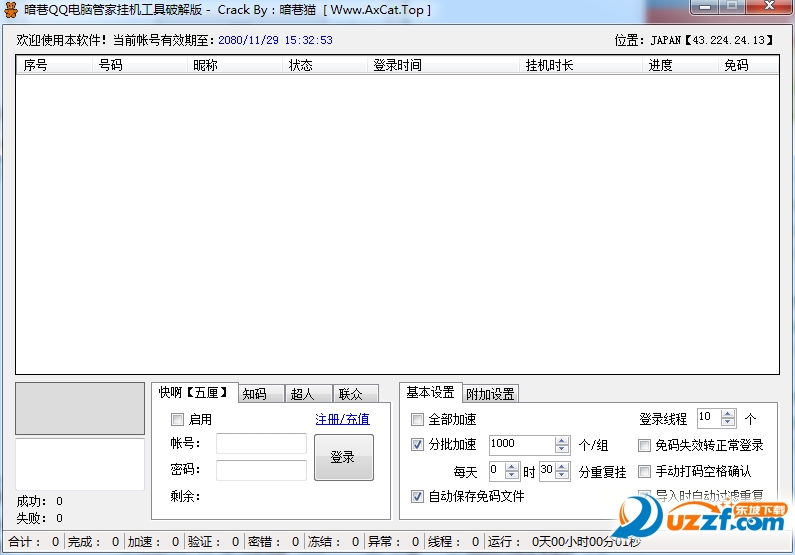
Task: Uncheck the 分批加速 checkbox
Action: coord(417,445)
